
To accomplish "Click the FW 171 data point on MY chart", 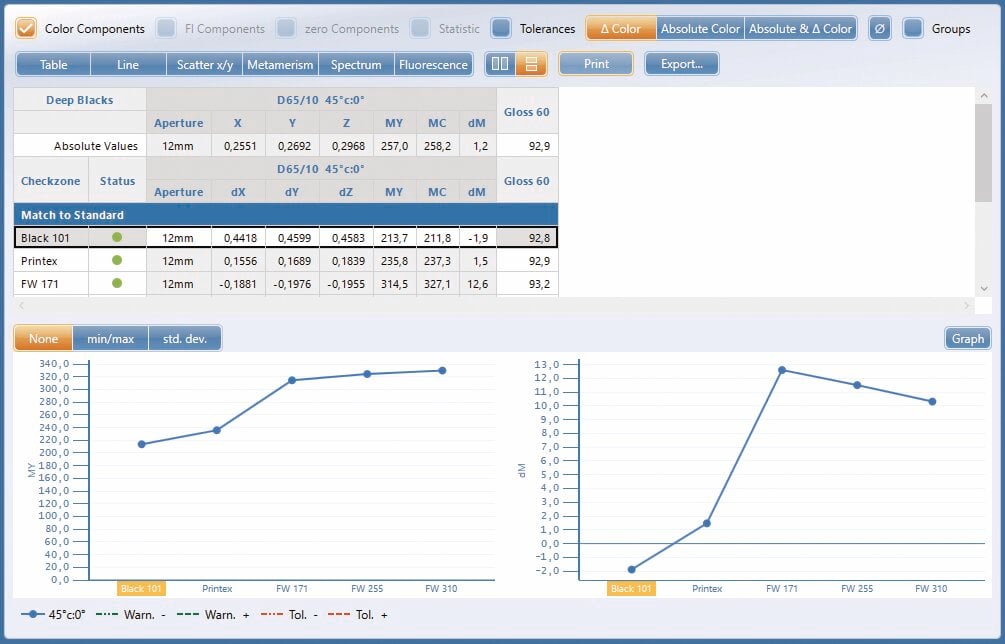I will click(x=292, y=380).
